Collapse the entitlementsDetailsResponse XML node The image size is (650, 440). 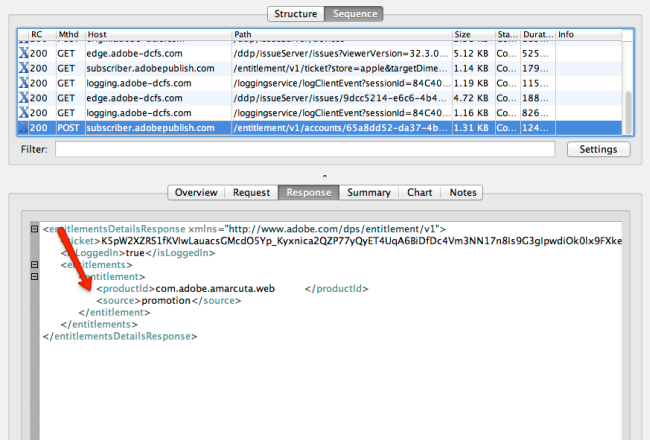click(34, 229)
